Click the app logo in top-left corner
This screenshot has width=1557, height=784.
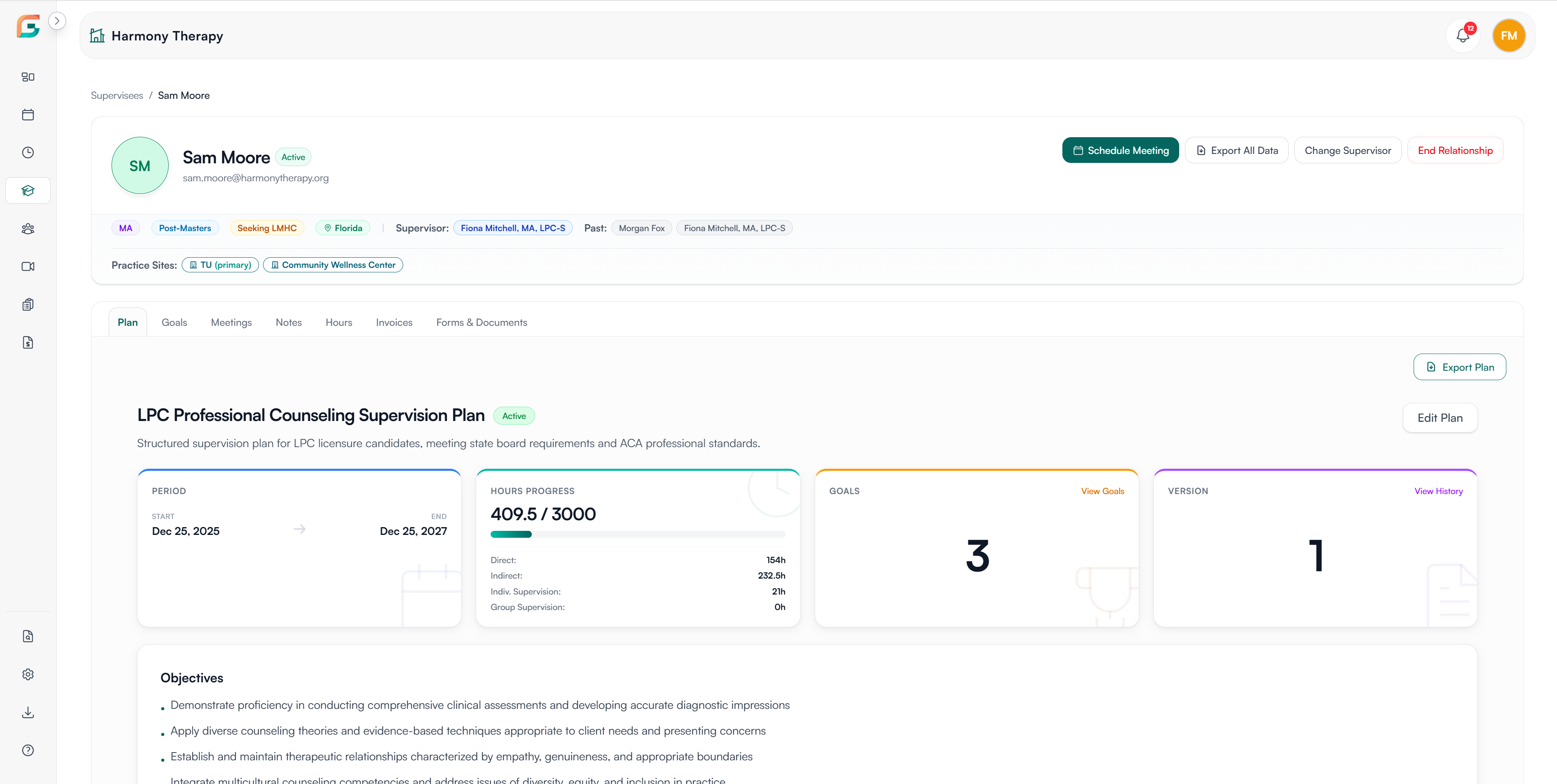pyautogui.click(x=28, y=26)
